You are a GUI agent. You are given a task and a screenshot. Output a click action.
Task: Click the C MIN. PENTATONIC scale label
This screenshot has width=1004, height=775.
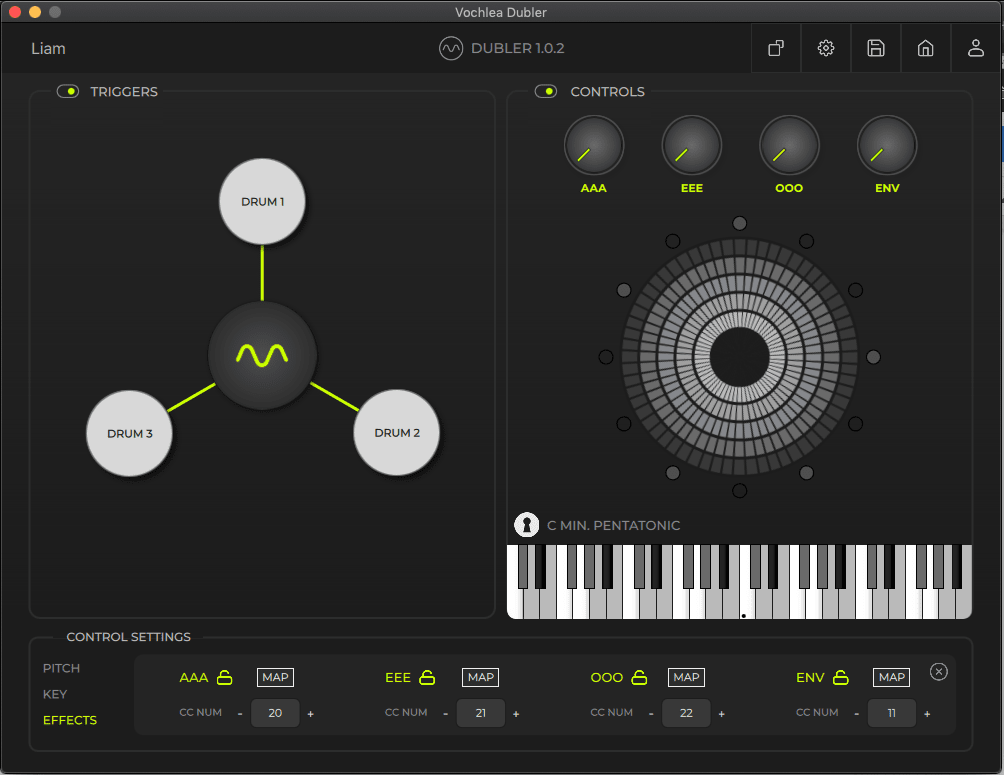pyautogui.click(x=613, y=525)
